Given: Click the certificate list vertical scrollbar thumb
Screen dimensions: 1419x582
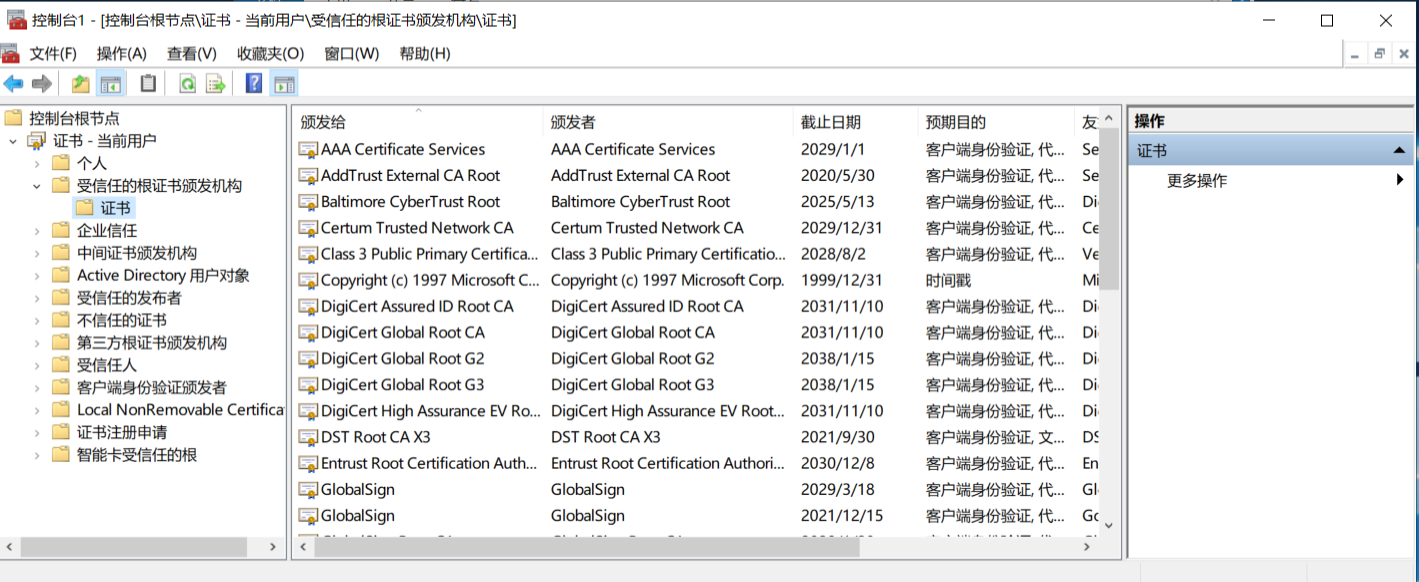Looking at the screenshot, I should 1109,211.
